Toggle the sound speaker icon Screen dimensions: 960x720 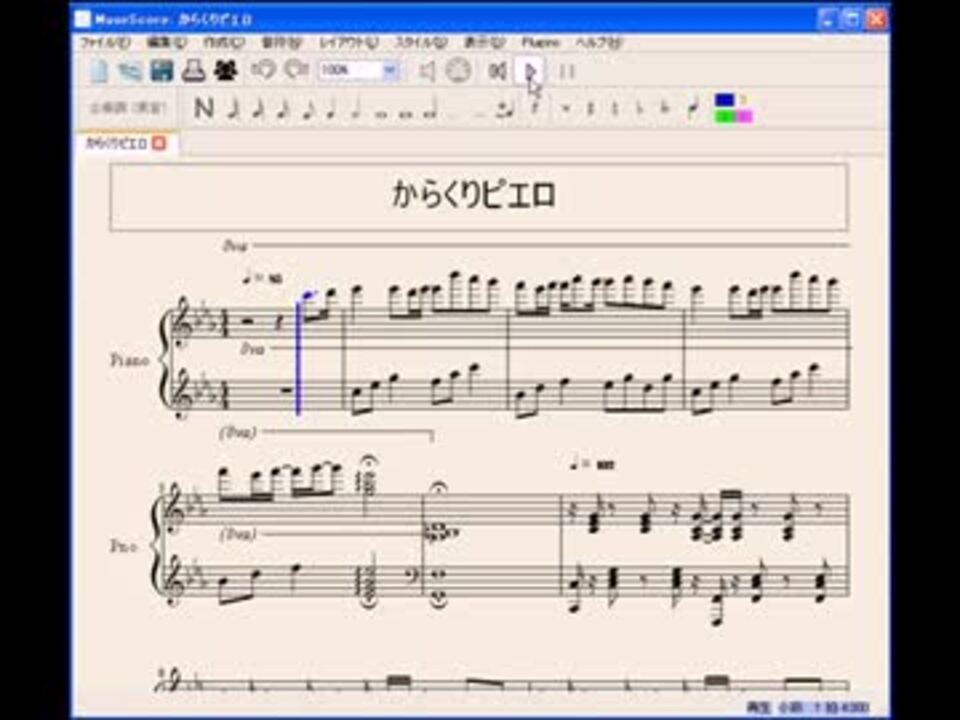[x=427, y=71]
